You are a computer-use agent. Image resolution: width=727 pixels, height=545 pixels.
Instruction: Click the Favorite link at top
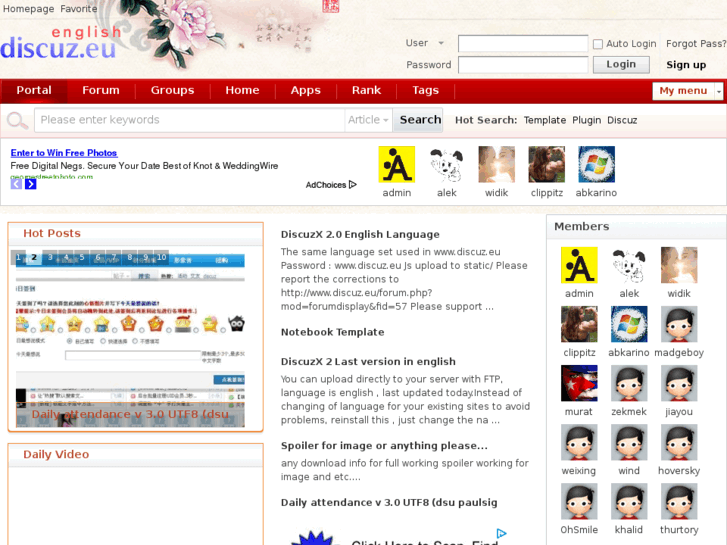coord(79,9)
